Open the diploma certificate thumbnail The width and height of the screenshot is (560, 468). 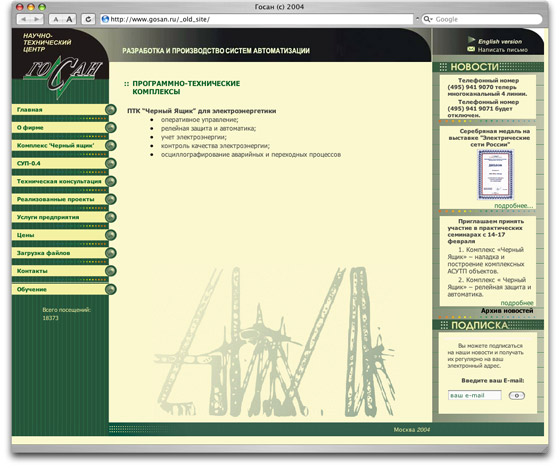(495, 175)
